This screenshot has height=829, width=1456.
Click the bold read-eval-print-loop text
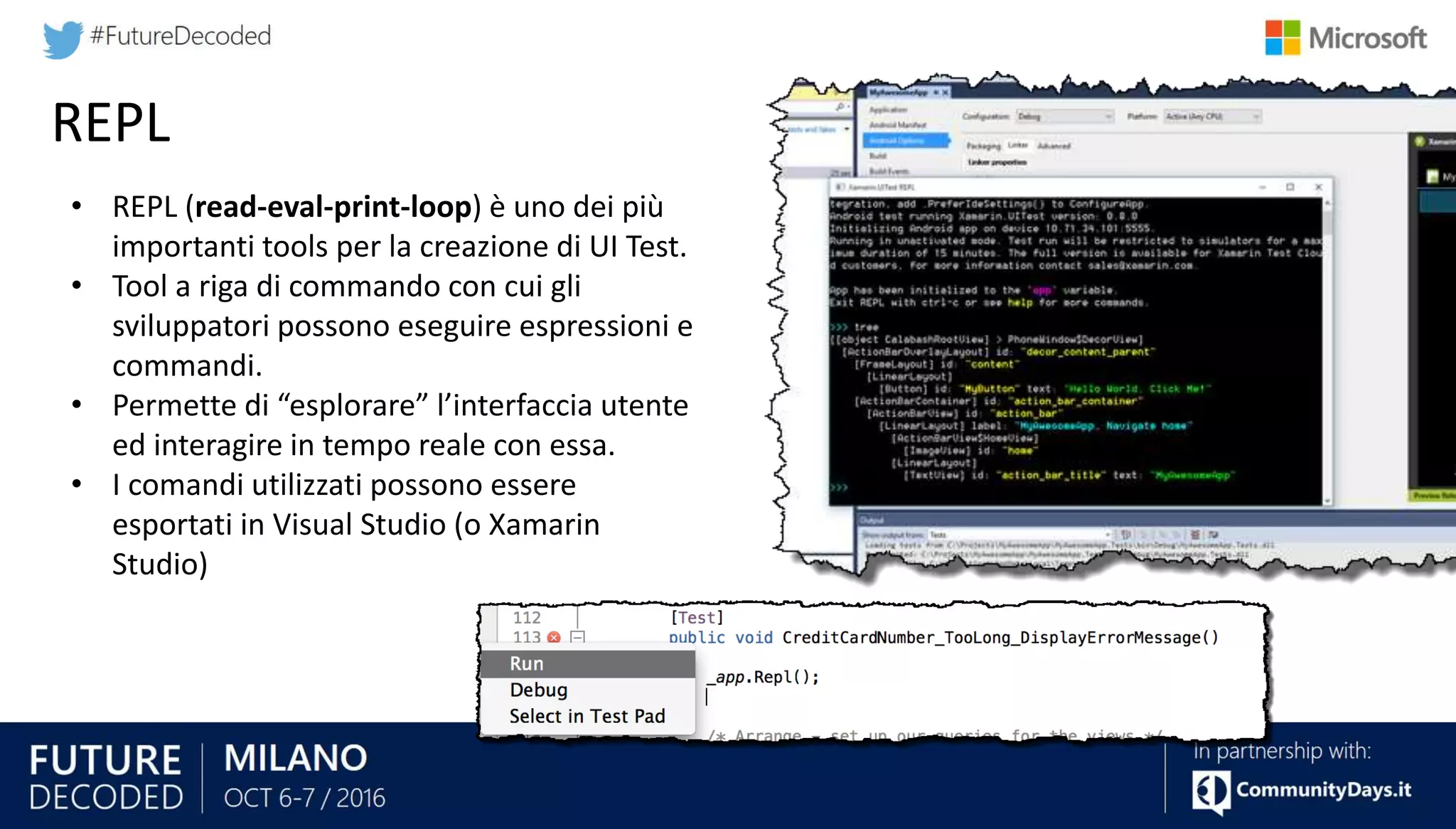333,207
